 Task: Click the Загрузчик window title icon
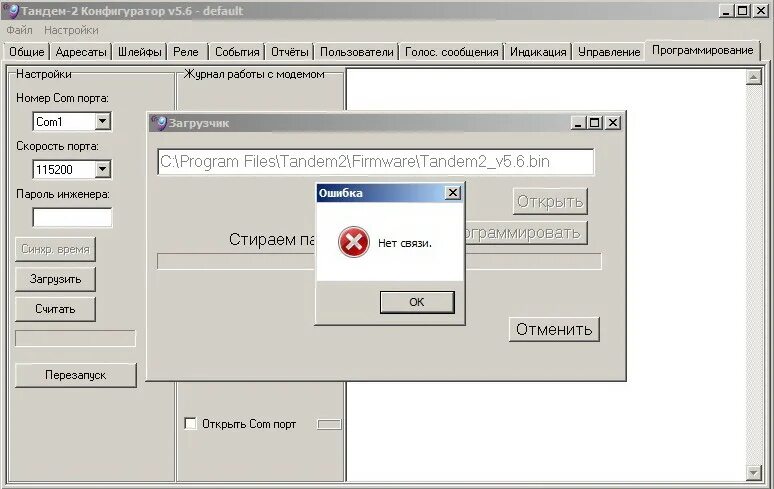coord(158,123)
